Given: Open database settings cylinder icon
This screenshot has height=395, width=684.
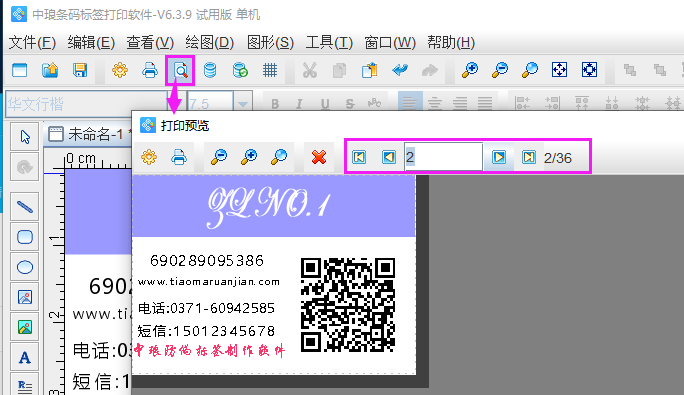Looking at the screenshot, I should pos(210,70).
